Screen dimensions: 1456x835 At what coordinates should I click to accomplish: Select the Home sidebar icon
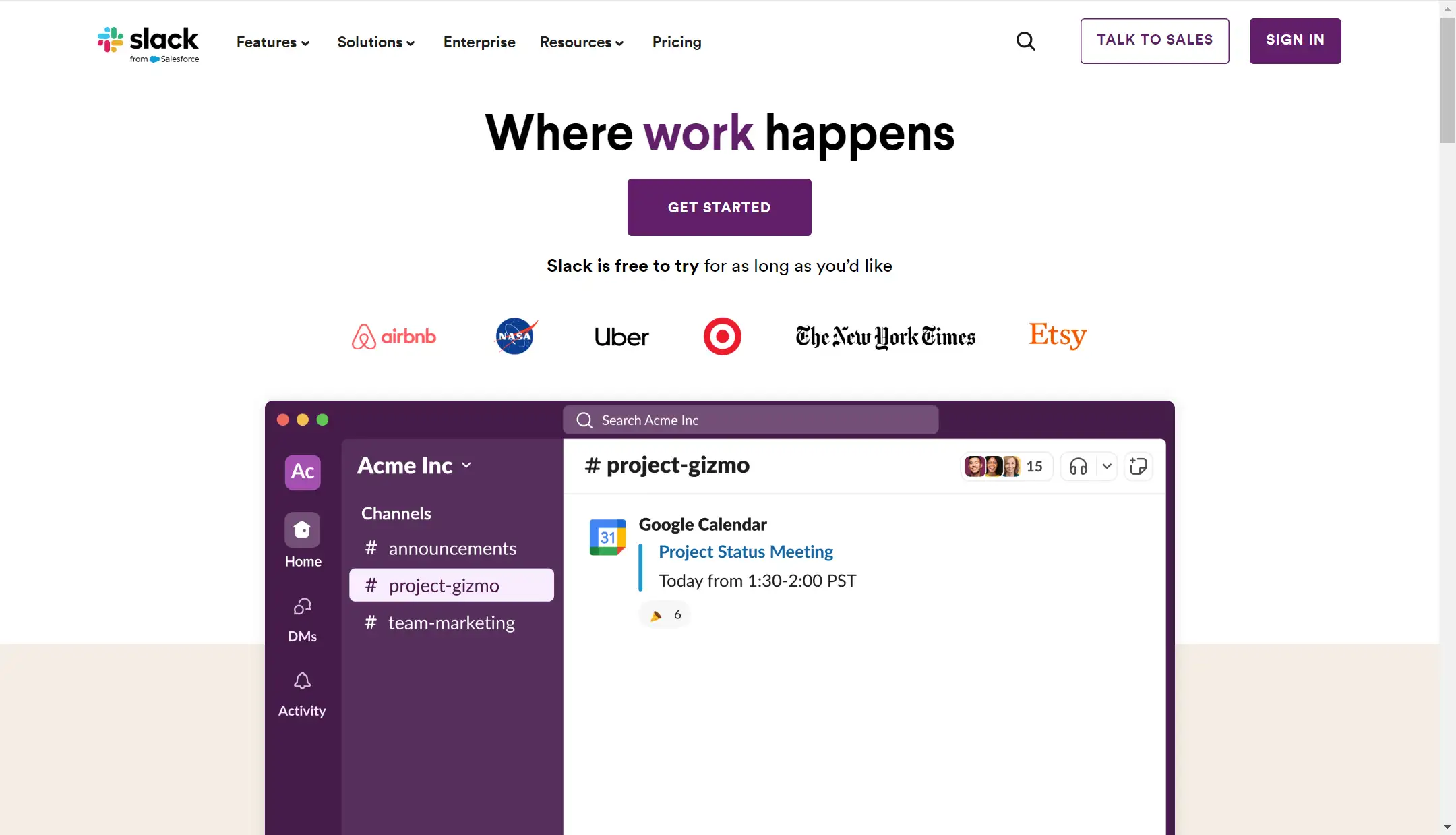[x=303, y=529]
